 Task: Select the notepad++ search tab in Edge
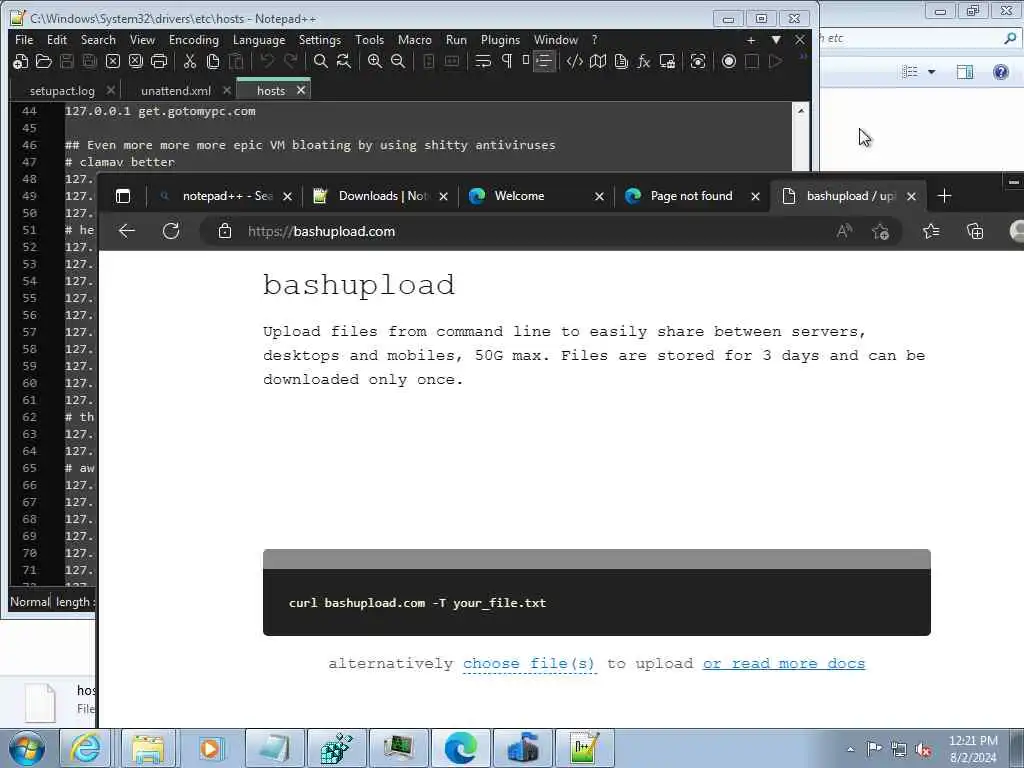click(225, 196)
